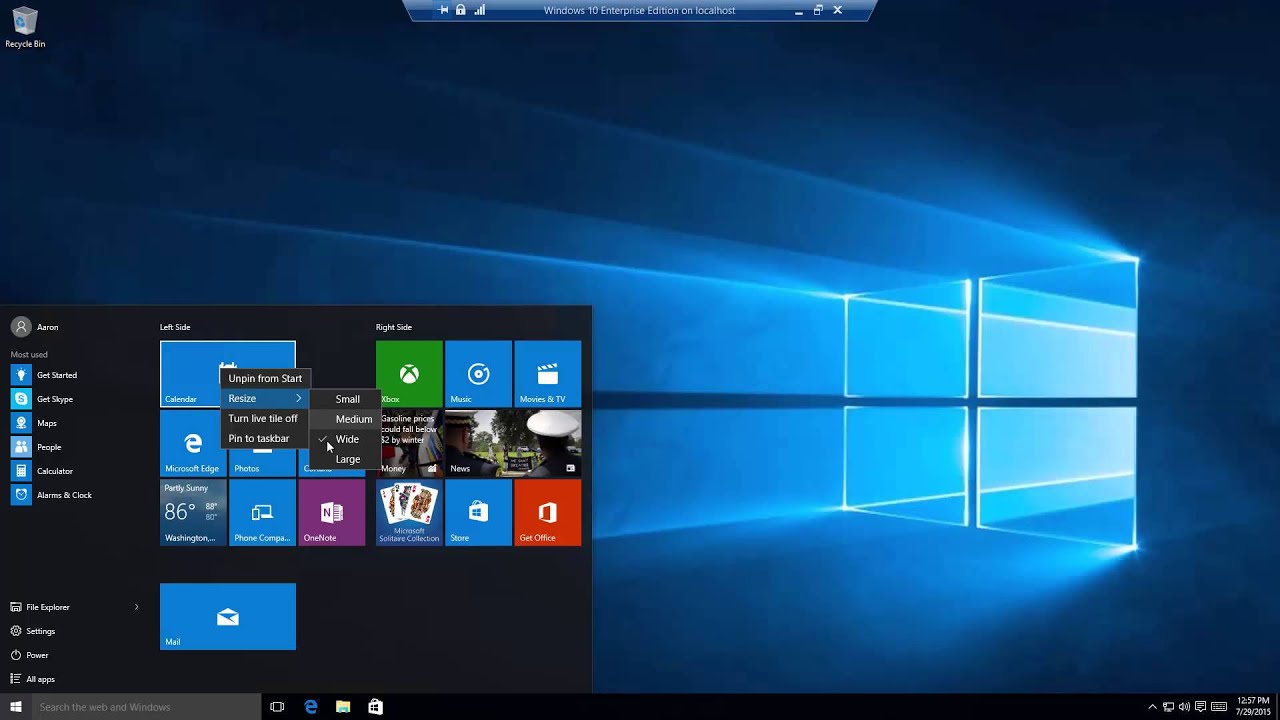This screenshot has width=1280, height=720.
Task: Open the Store tile
Action: tap(478, 512)
